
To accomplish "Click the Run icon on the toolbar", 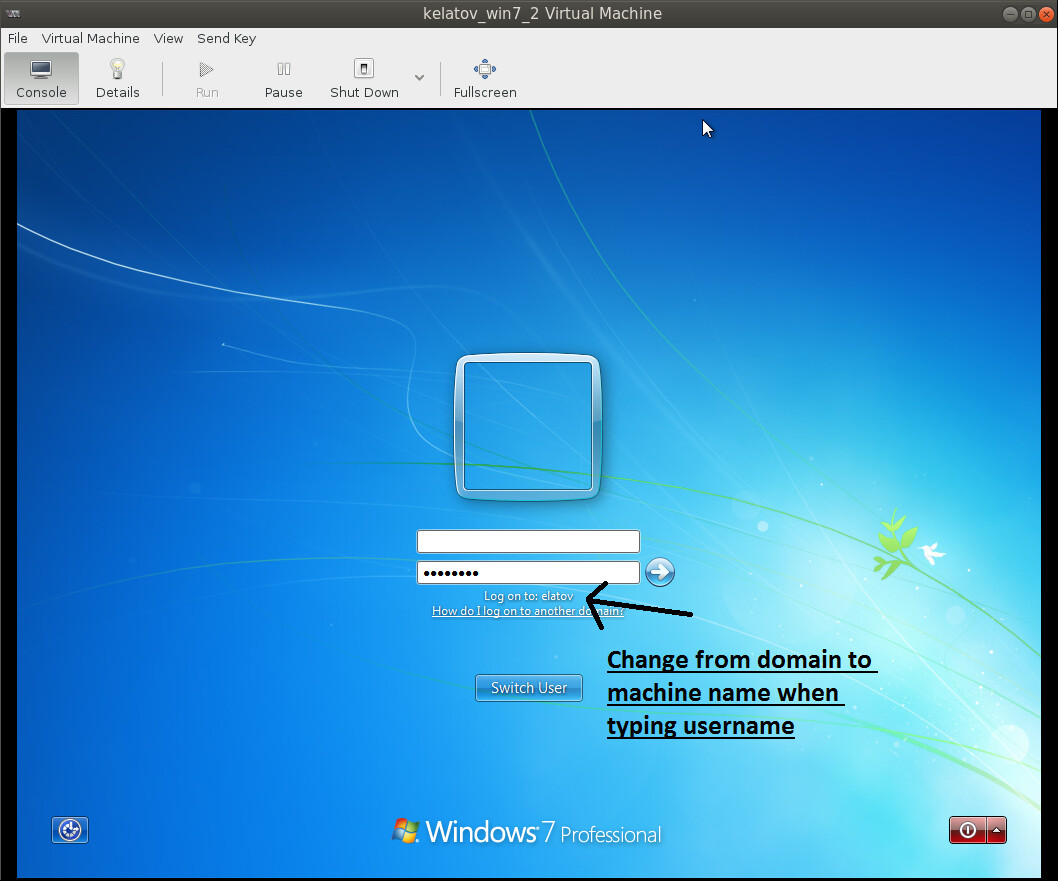I will [206, 70].
